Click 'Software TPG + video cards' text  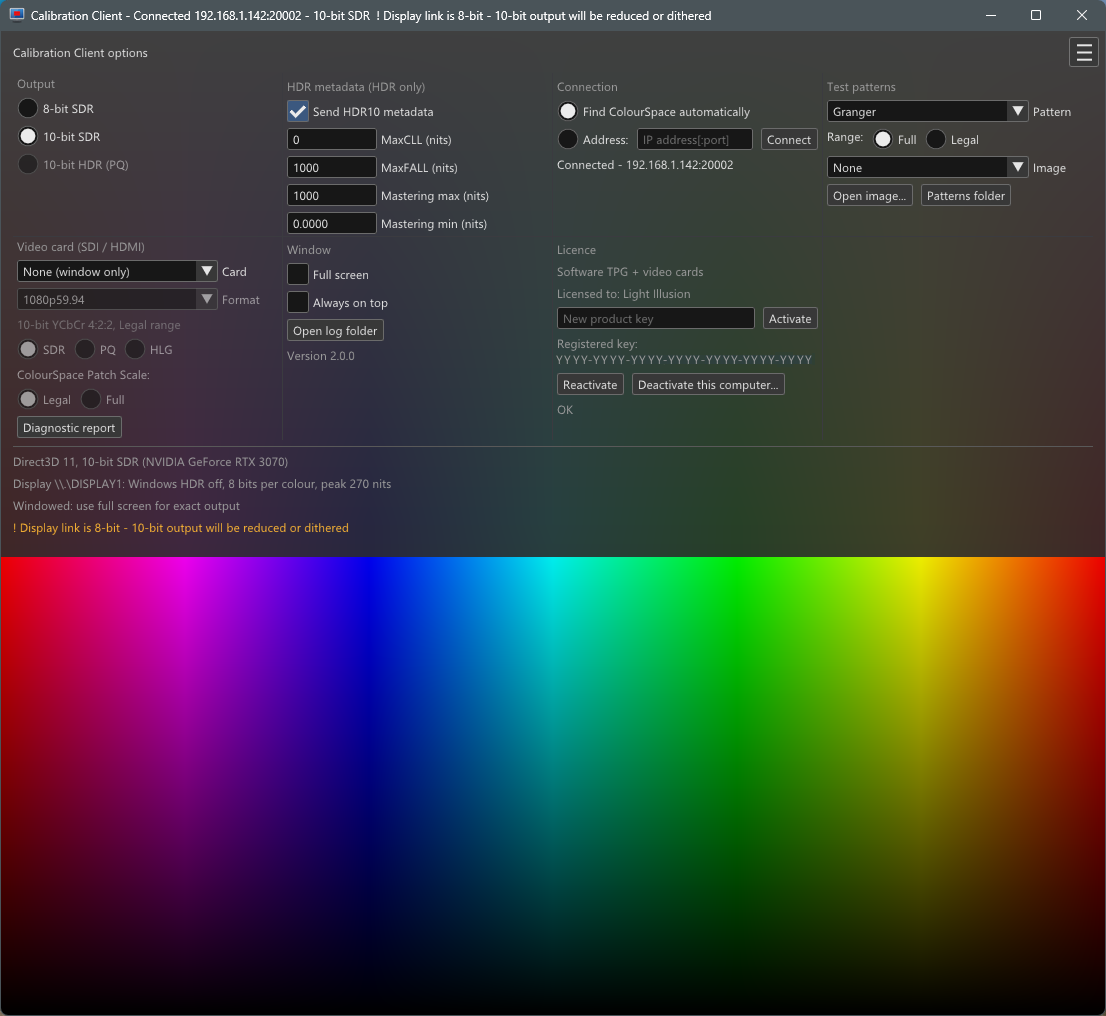point(630,272)
